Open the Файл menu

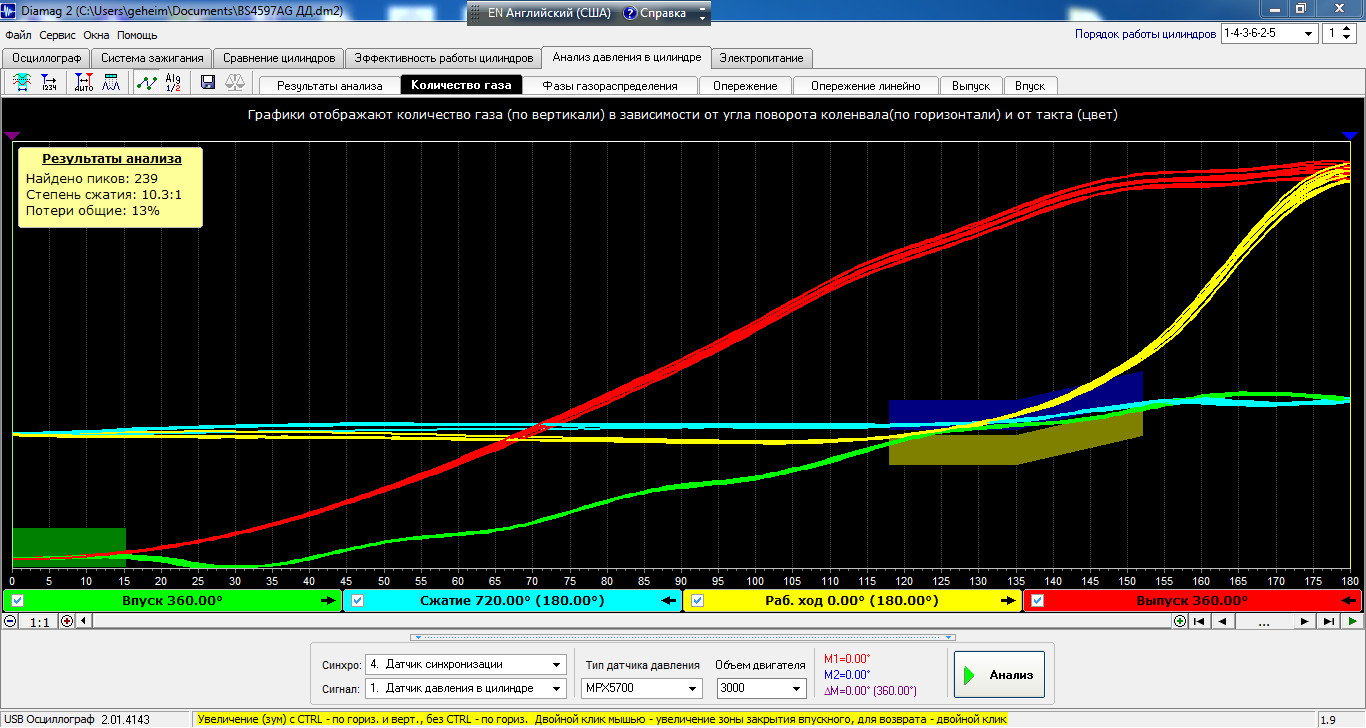coord(18,35)
